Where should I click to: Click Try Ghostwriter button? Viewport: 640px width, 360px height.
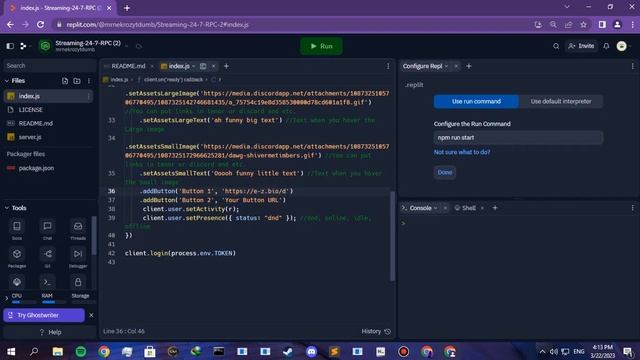(x=44, y=315)
